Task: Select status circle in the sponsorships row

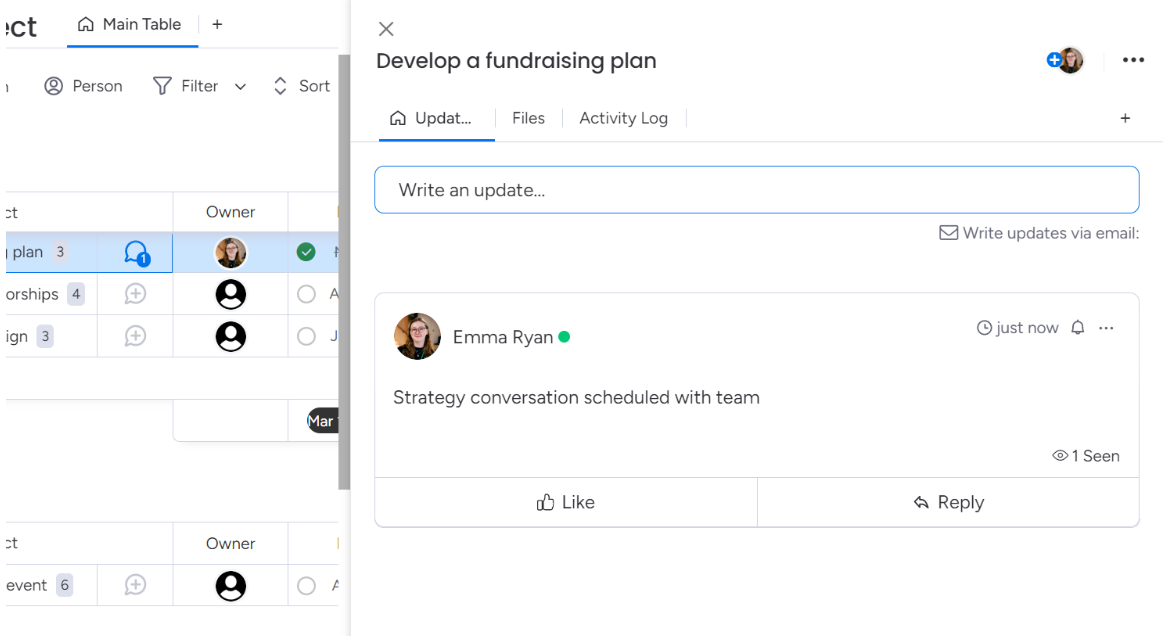Action: [306, 295]
